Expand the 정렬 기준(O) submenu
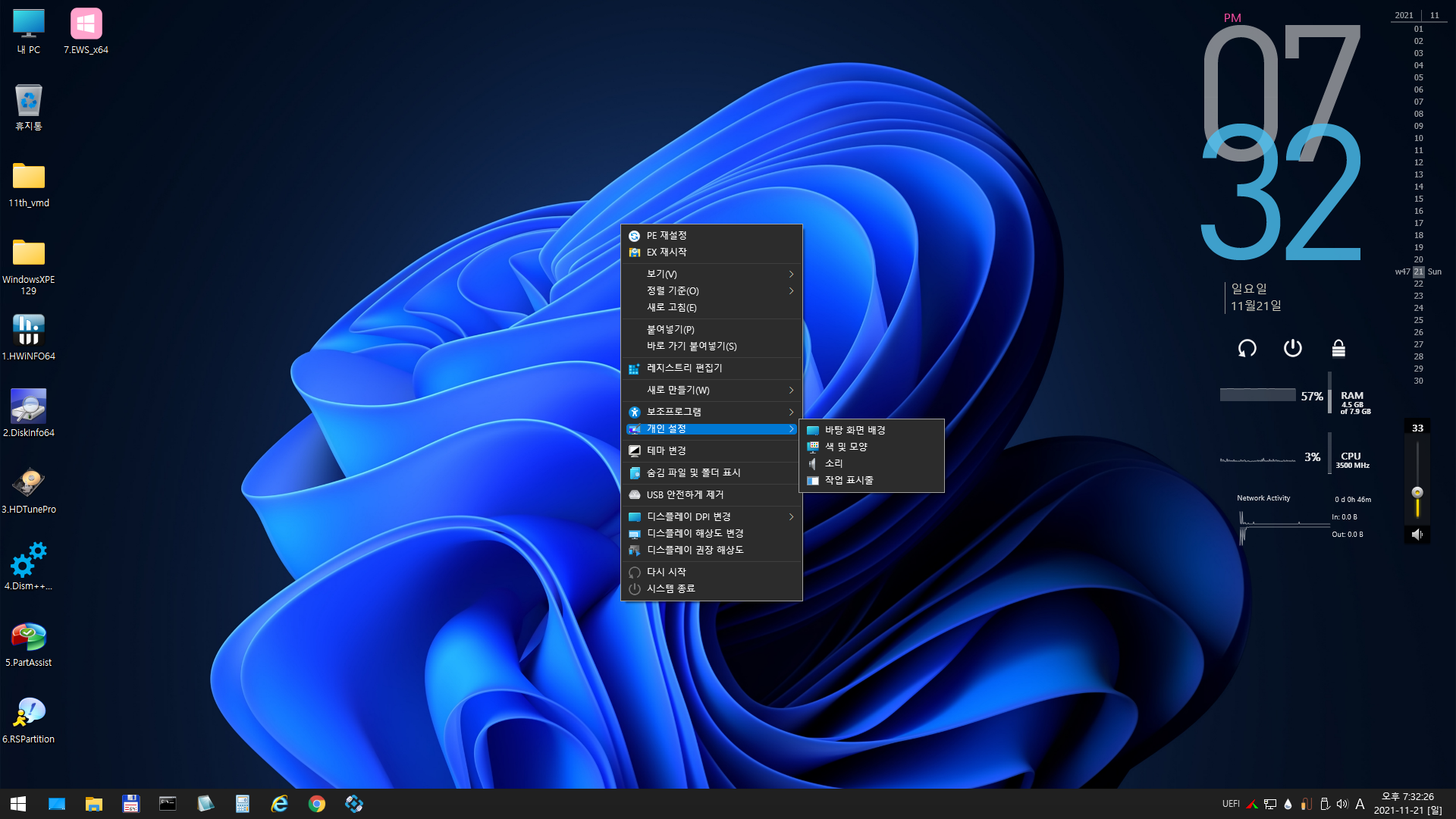 pos(711,290)
